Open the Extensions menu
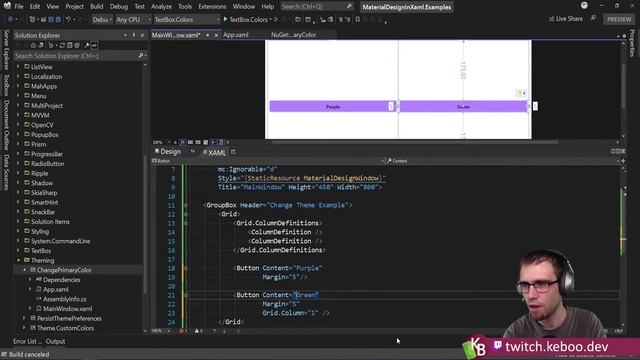 point(212,7)
